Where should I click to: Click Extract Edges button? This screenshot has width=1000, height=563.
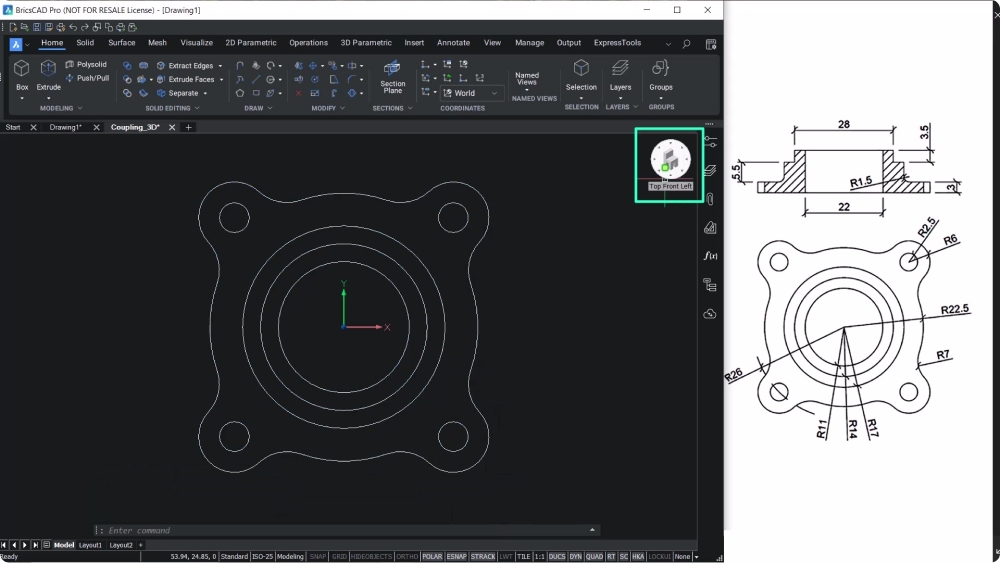pyautogui.click(x=183, y=65)
